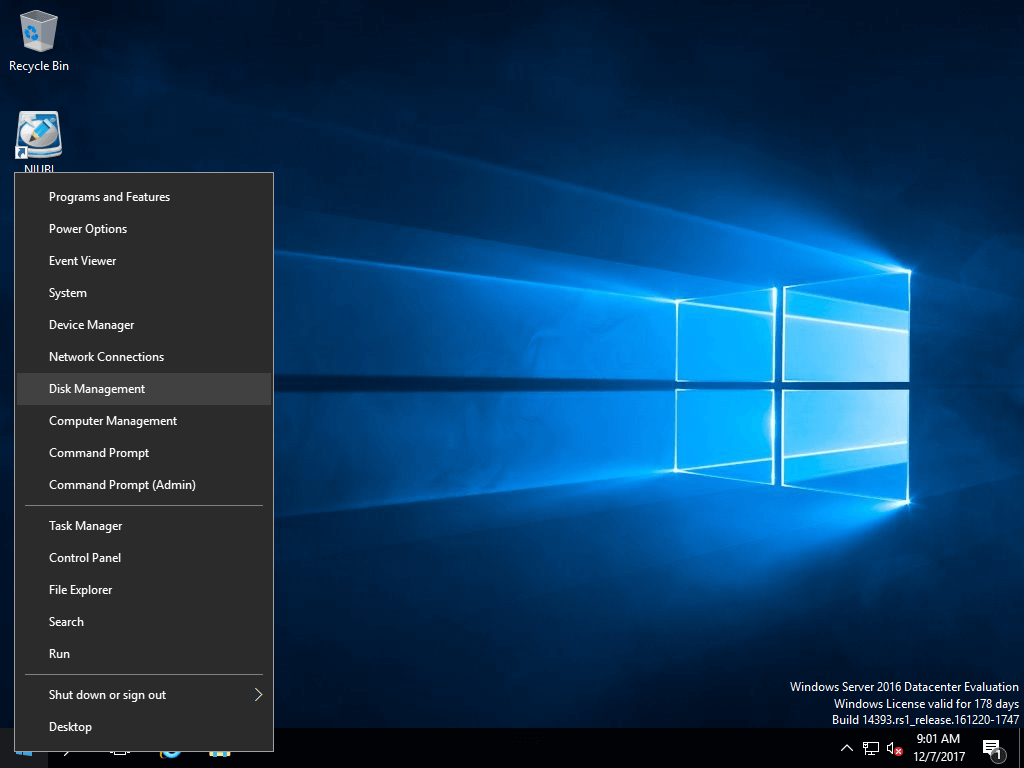Open the network status tray icon

click(x=871, y=748)
